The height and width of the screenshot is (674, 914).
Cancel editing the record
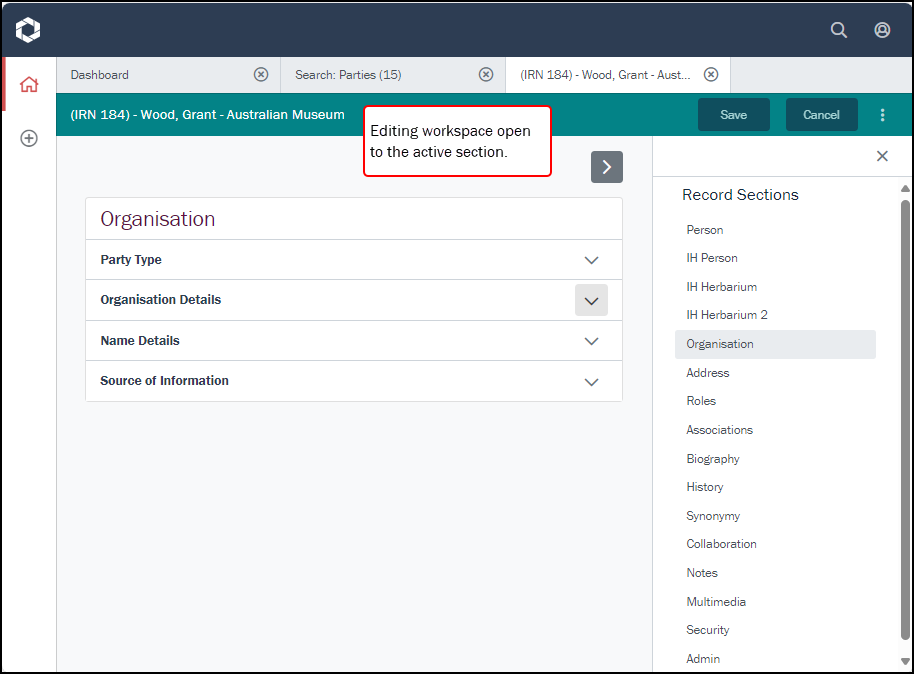[x=821, y=115]
